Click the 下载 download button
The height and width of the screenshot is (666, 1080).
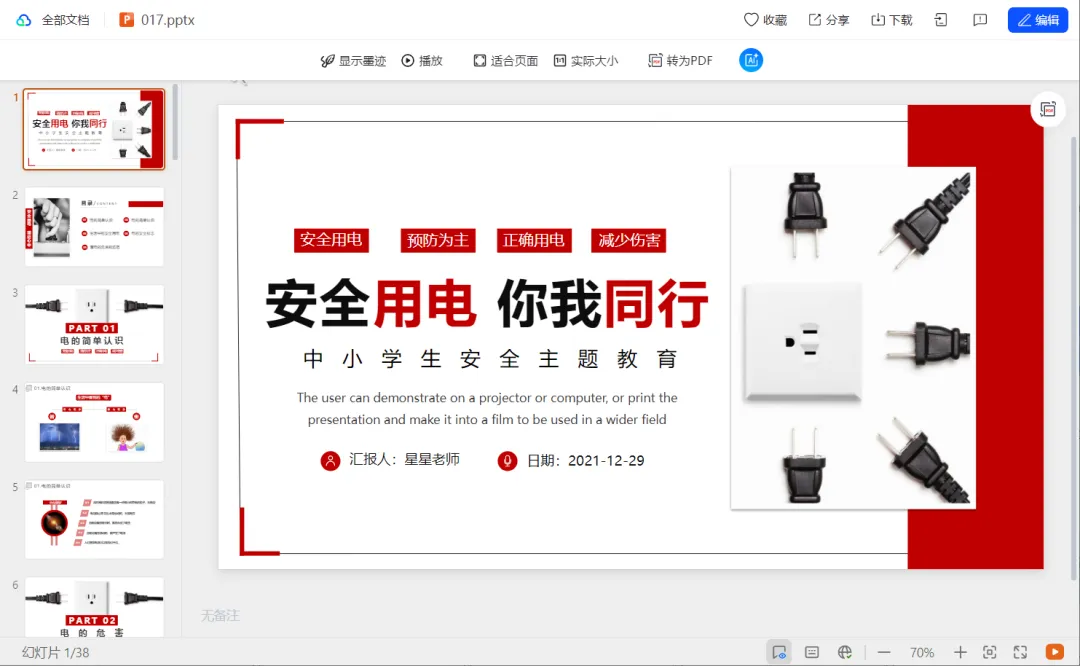click(891, 20)
